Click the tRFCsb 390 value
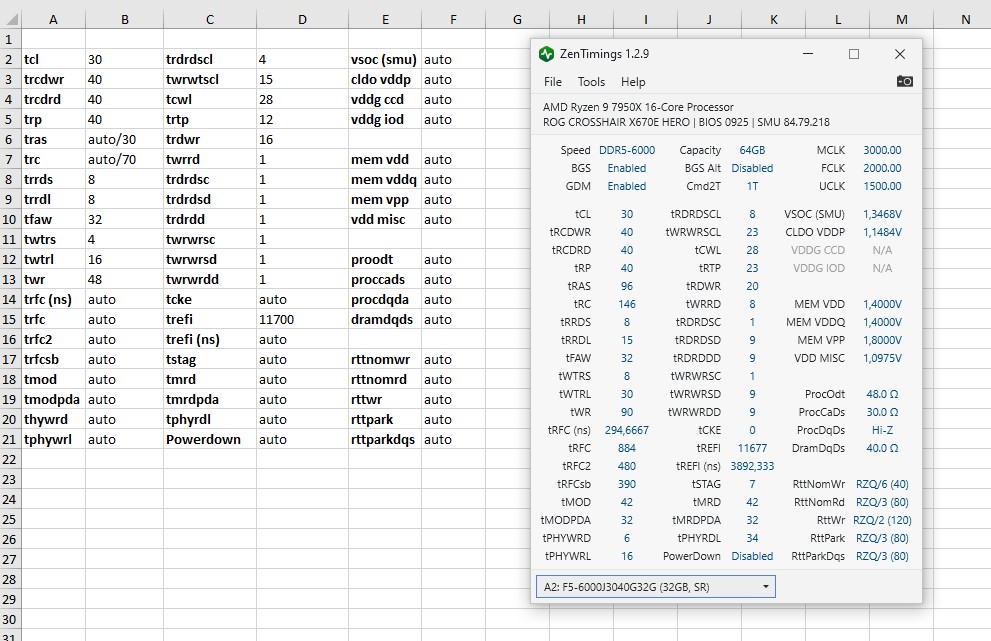This screenshot has height=641, width=991. (627, 484)
